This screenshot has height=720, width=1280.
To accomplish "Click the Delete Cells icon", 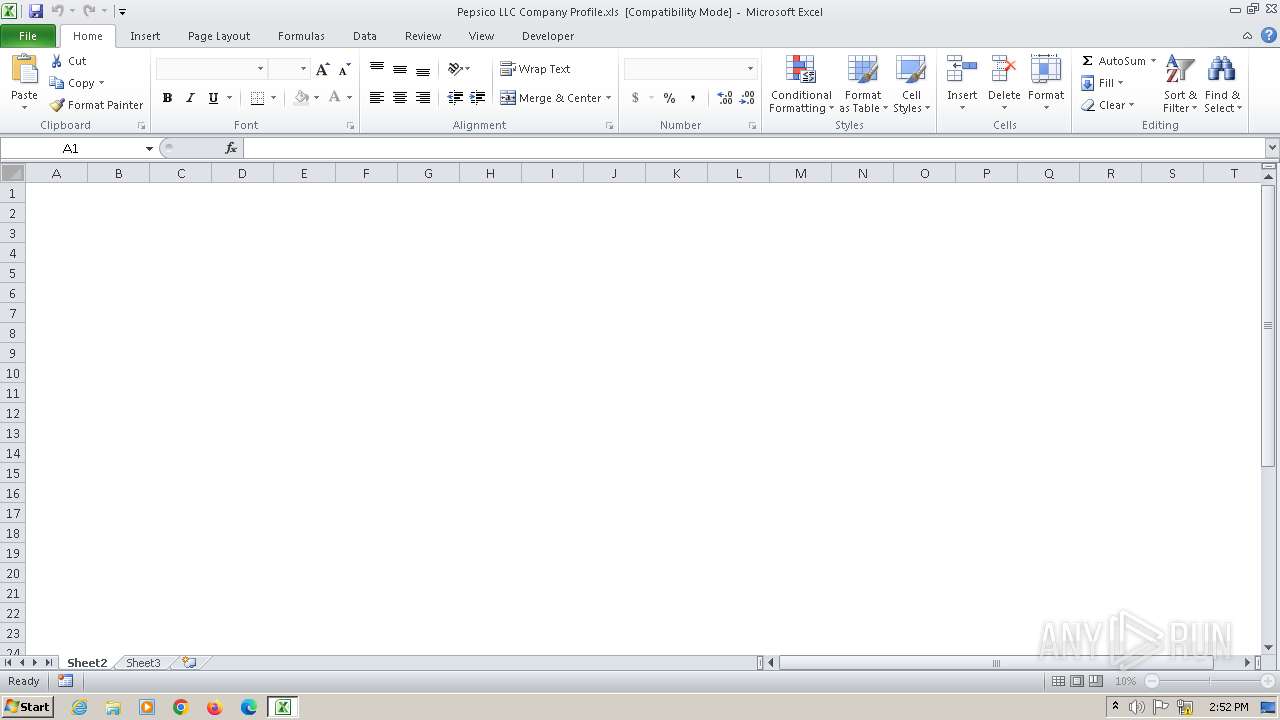I will pos(1004,70).
